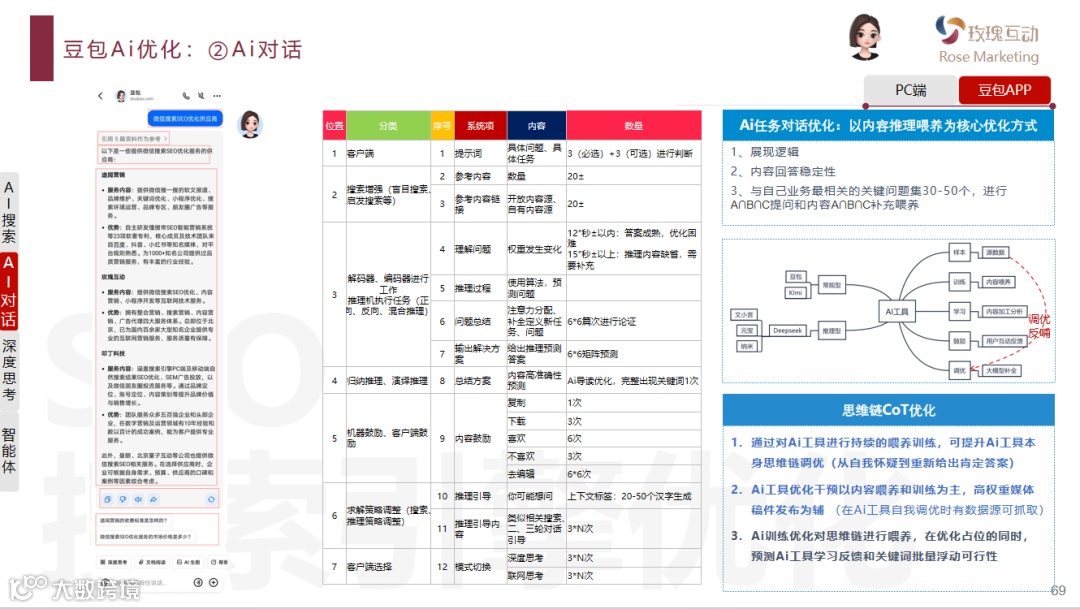Click the 玫瑰互动 heading in chat reply

pos(113,277)
